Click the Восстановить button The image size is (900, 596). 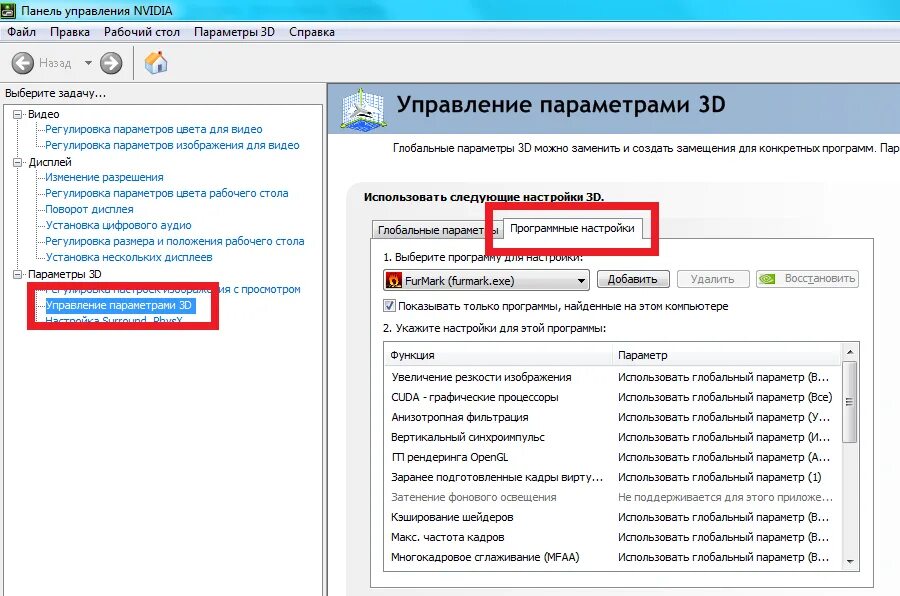click(808, 279)
